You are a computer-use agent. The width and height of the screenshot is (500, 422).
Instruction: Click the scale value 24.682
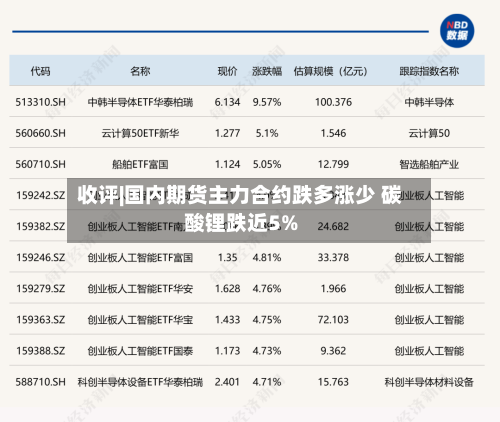click(x=333, y=227)
